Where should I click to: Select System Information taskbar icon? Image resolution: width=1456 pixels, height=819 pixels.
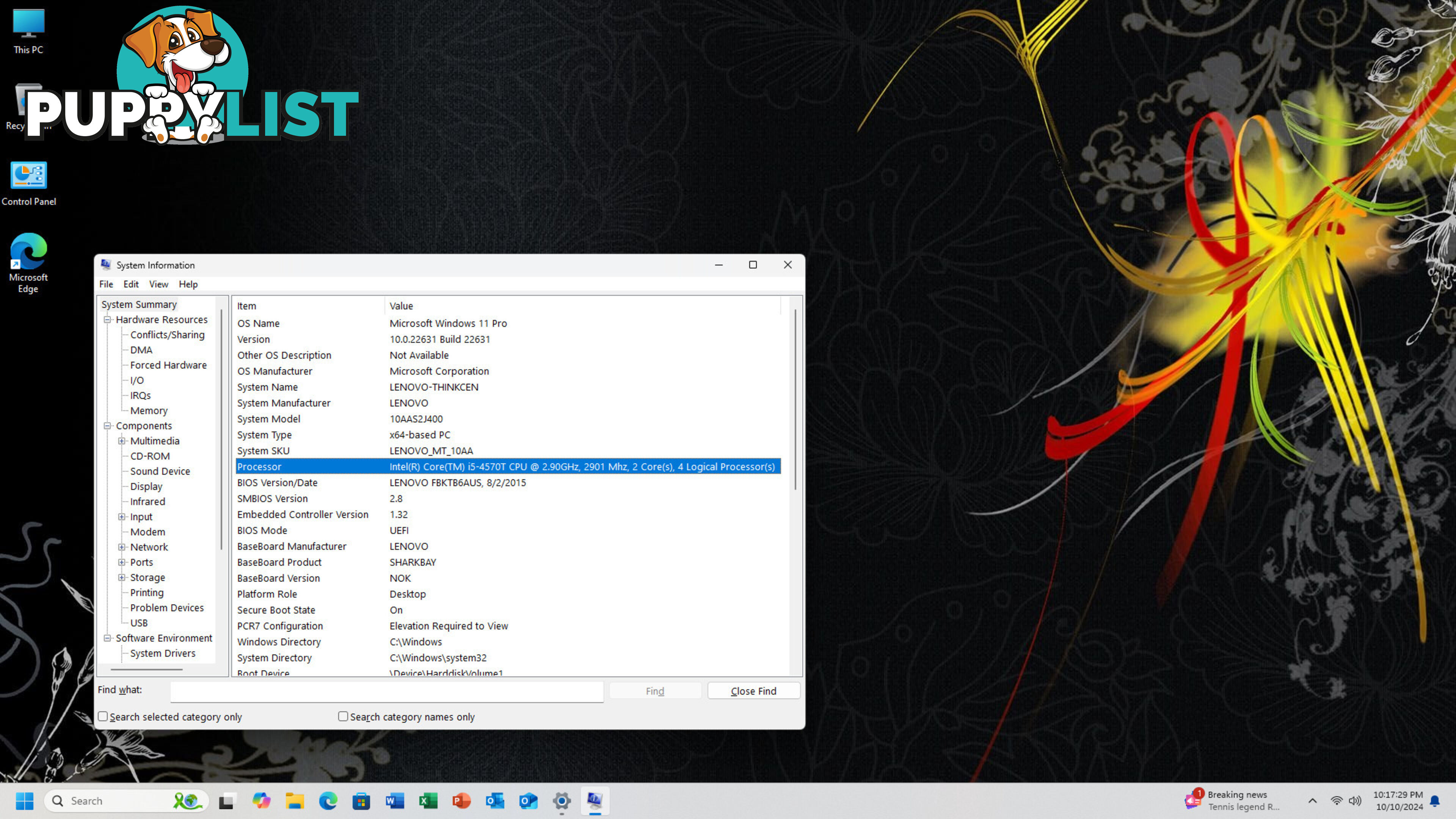[x=595, y=800]
